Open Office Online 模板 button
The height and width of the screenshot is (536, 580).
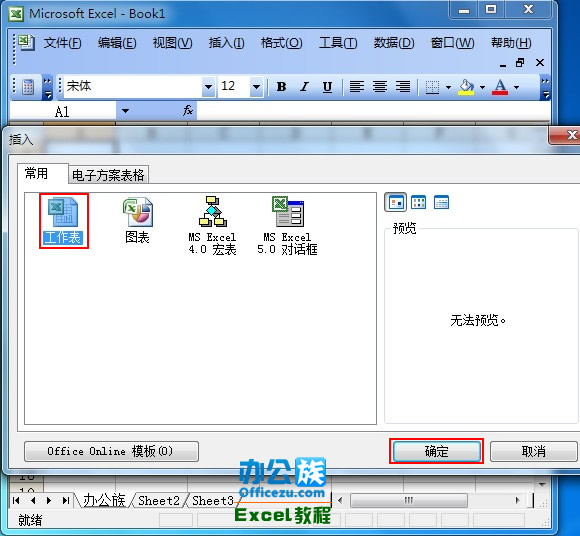pyautogui.click(x=111, y=451)
